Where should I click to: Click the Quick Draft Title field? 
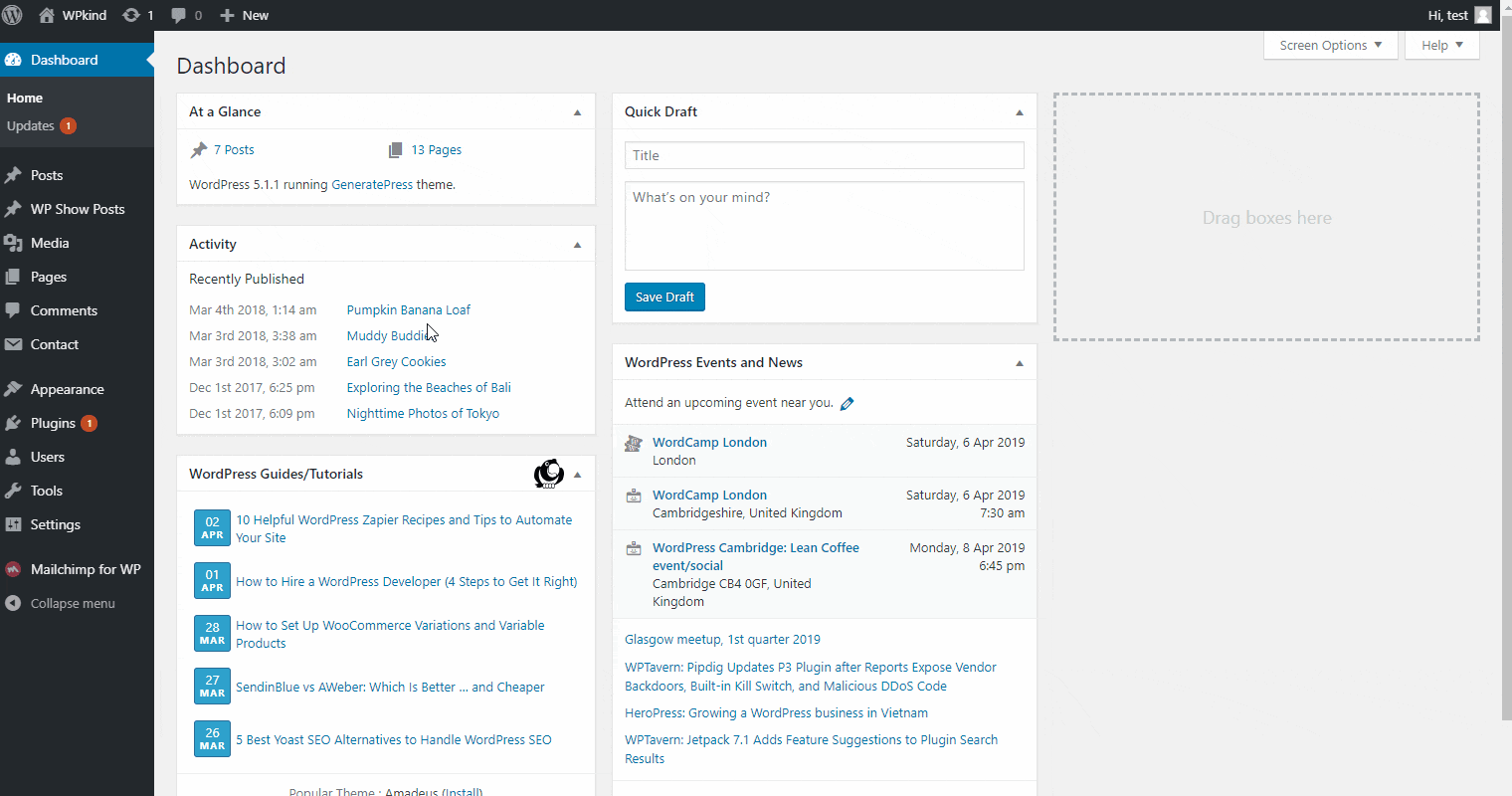(824, 155)
